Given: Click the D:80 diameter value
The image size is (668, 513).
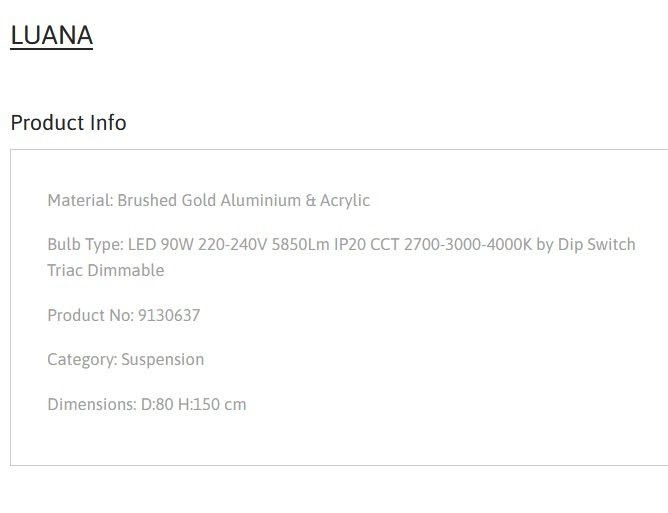Looking at the screenshot, I should [x=157, y=404].
